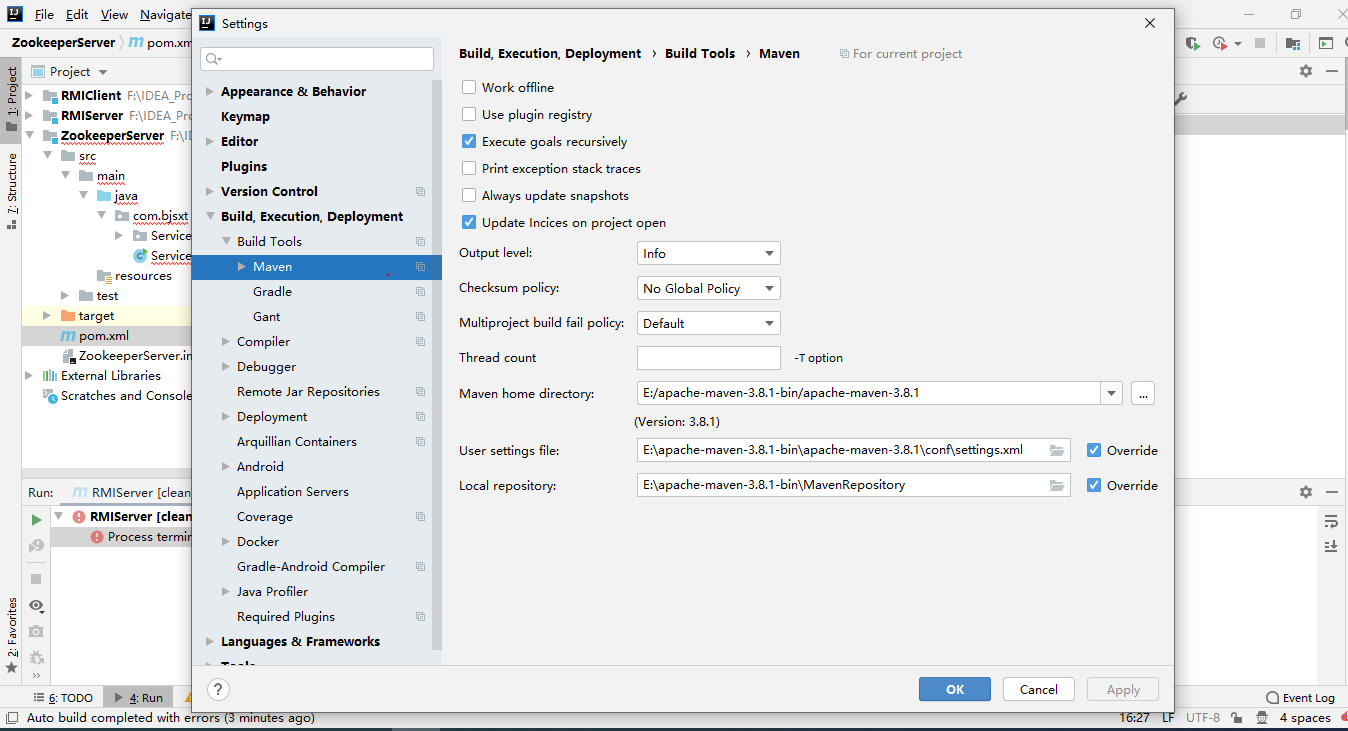
Task: Click the eye icon in Run panel sidebar
Action: click(36, 605)
